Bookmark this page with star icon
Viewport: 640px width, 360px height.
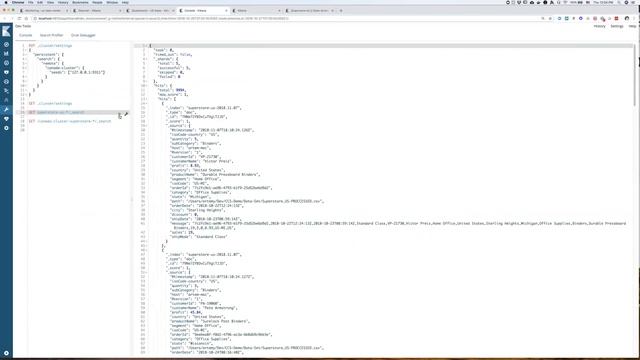point(550,18)
